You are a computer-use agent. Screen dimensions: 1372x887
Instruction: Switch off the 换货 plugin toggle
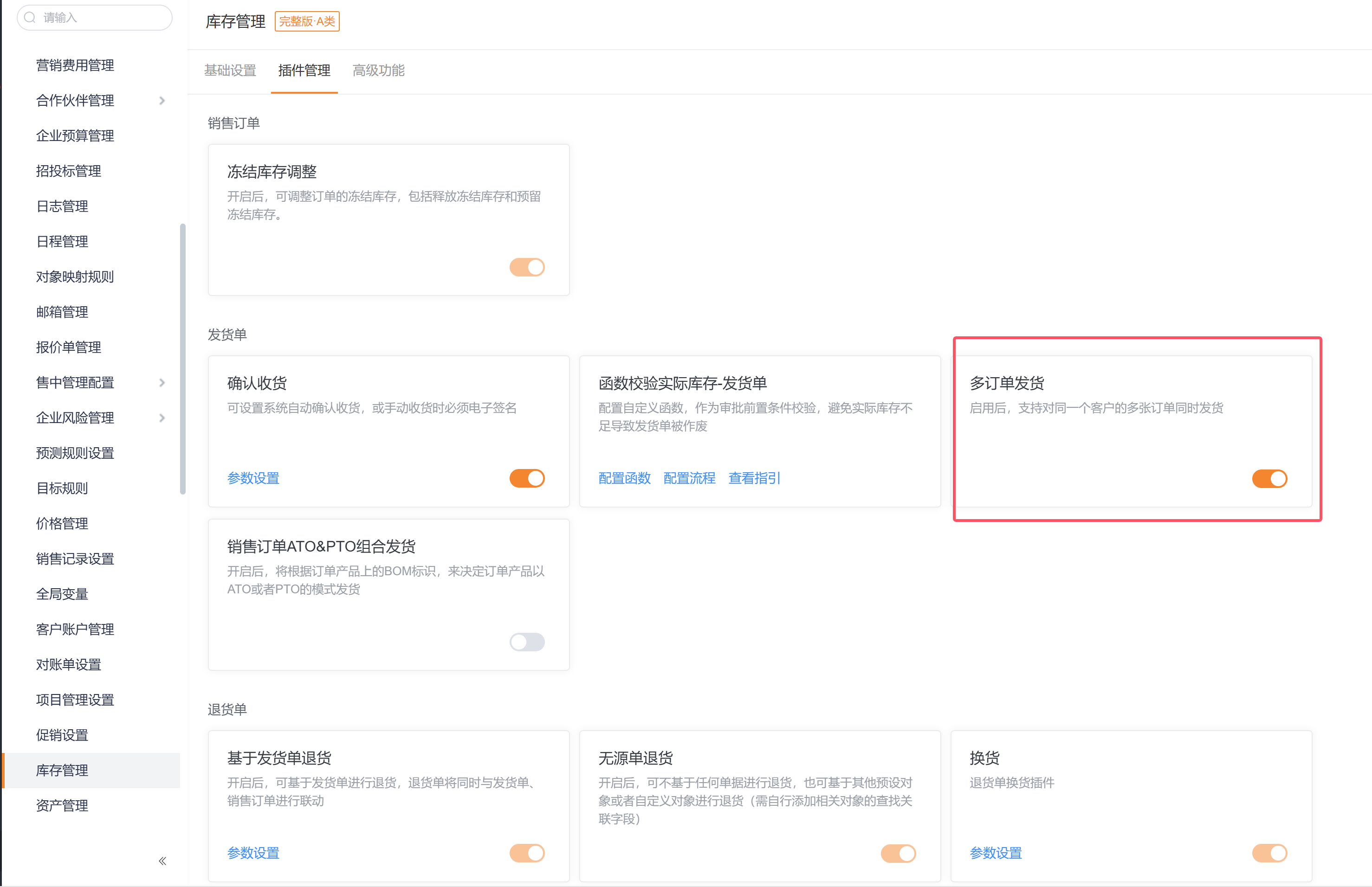tap(1269, 853)
